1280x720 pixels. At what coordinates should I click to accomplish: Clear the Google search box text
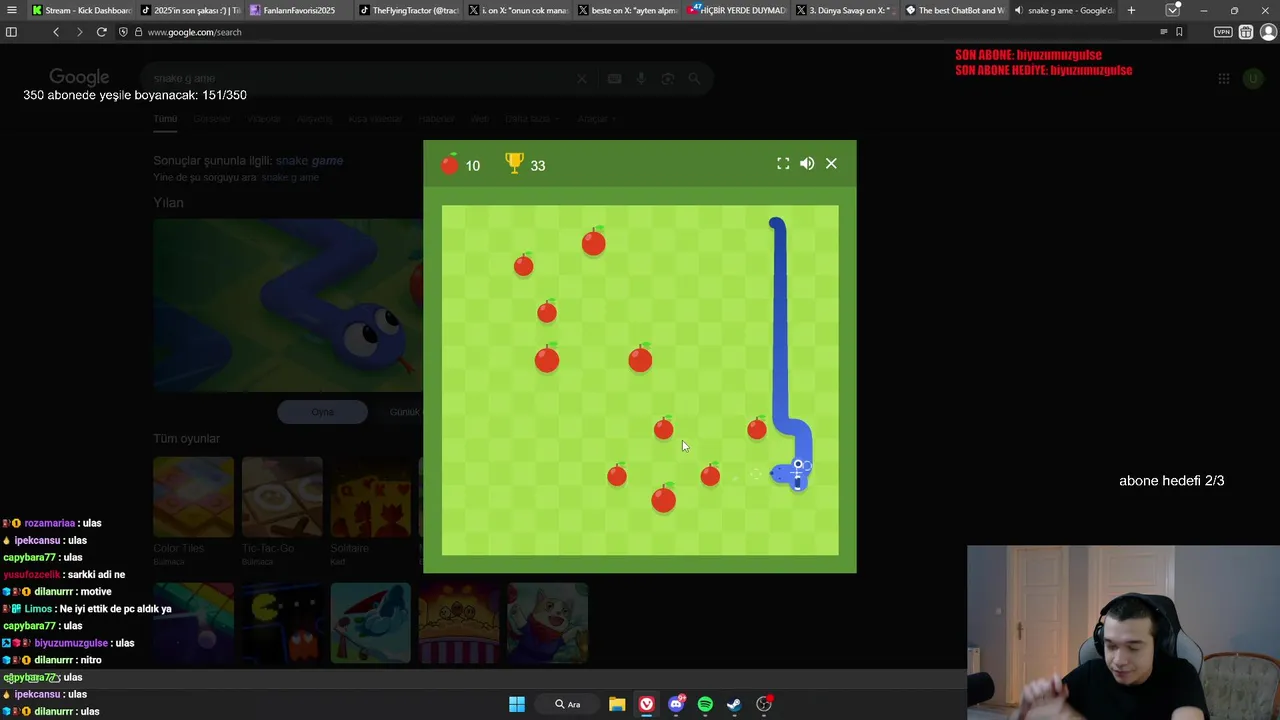(x=582, y=79)
